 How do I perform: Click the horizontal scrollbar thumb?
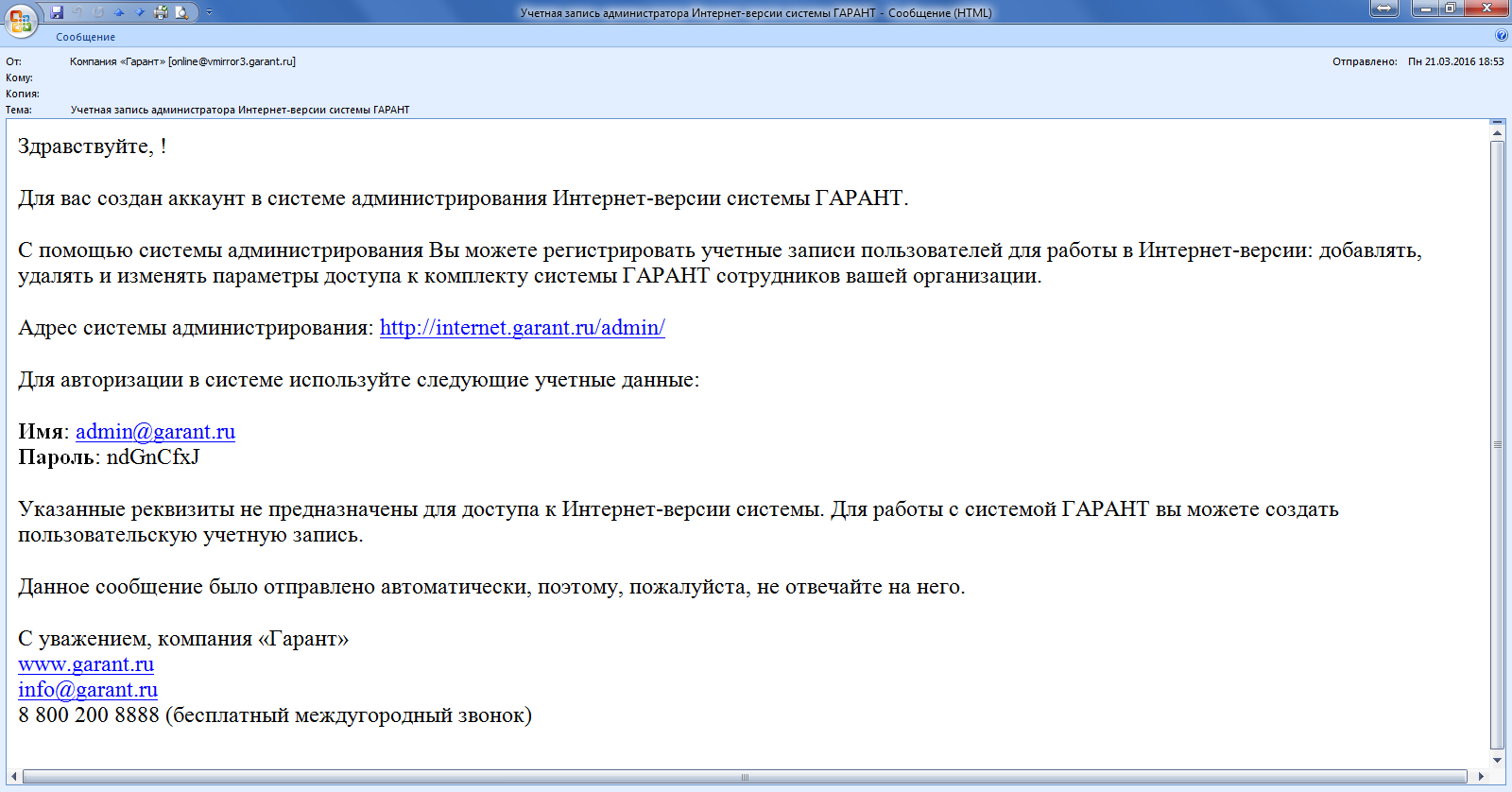pos(745,777)
